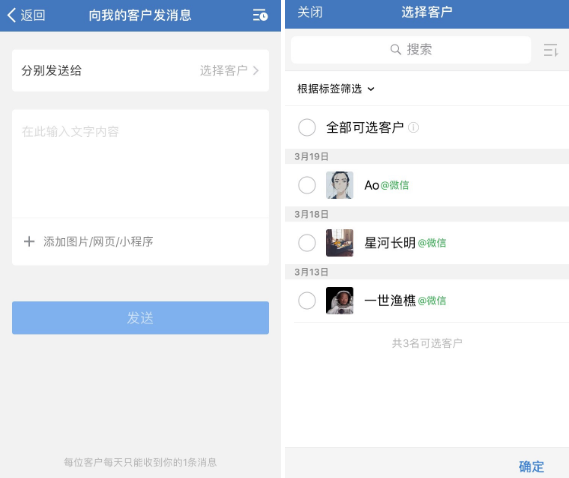
Task: Click the 发送 button
Action: [x=140, y=318]
